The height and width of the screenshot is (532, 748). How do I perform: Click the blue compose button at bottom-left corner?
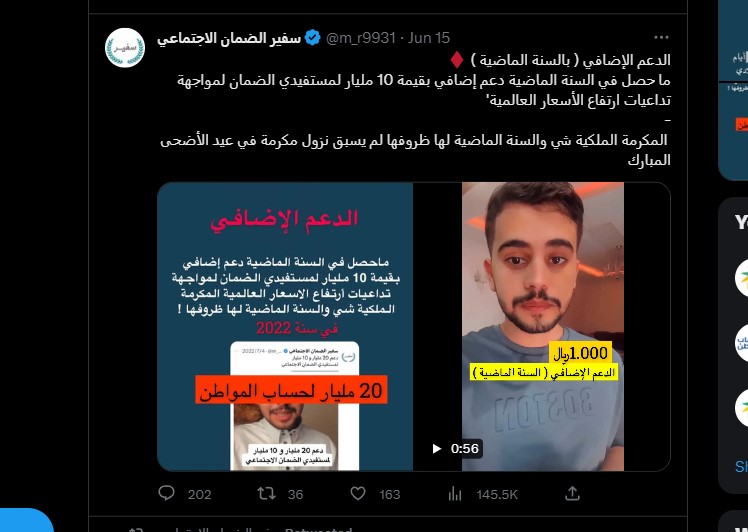(x=24, y=521)
